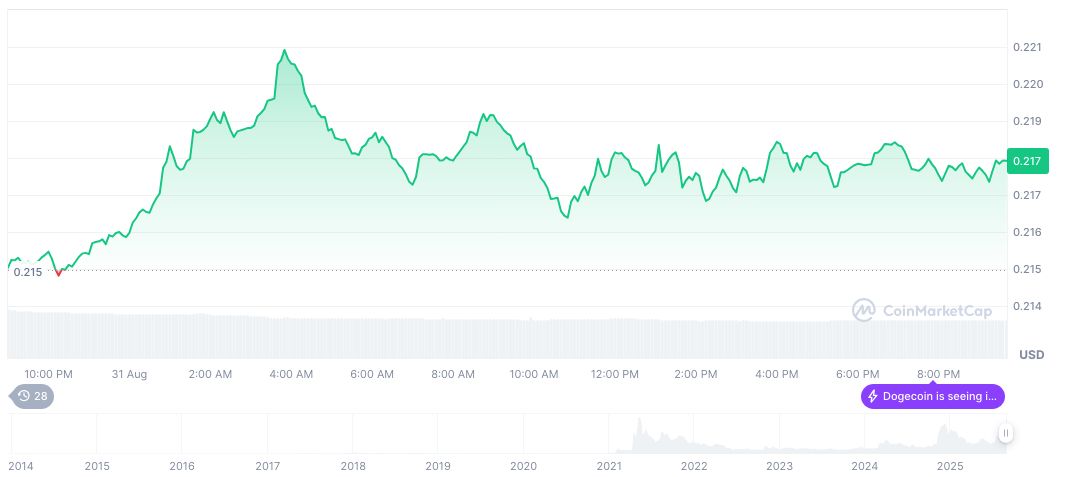
Task: Click the chart dip near 10:00 AM
Action: pyautogui.click(x=566, y=217)
